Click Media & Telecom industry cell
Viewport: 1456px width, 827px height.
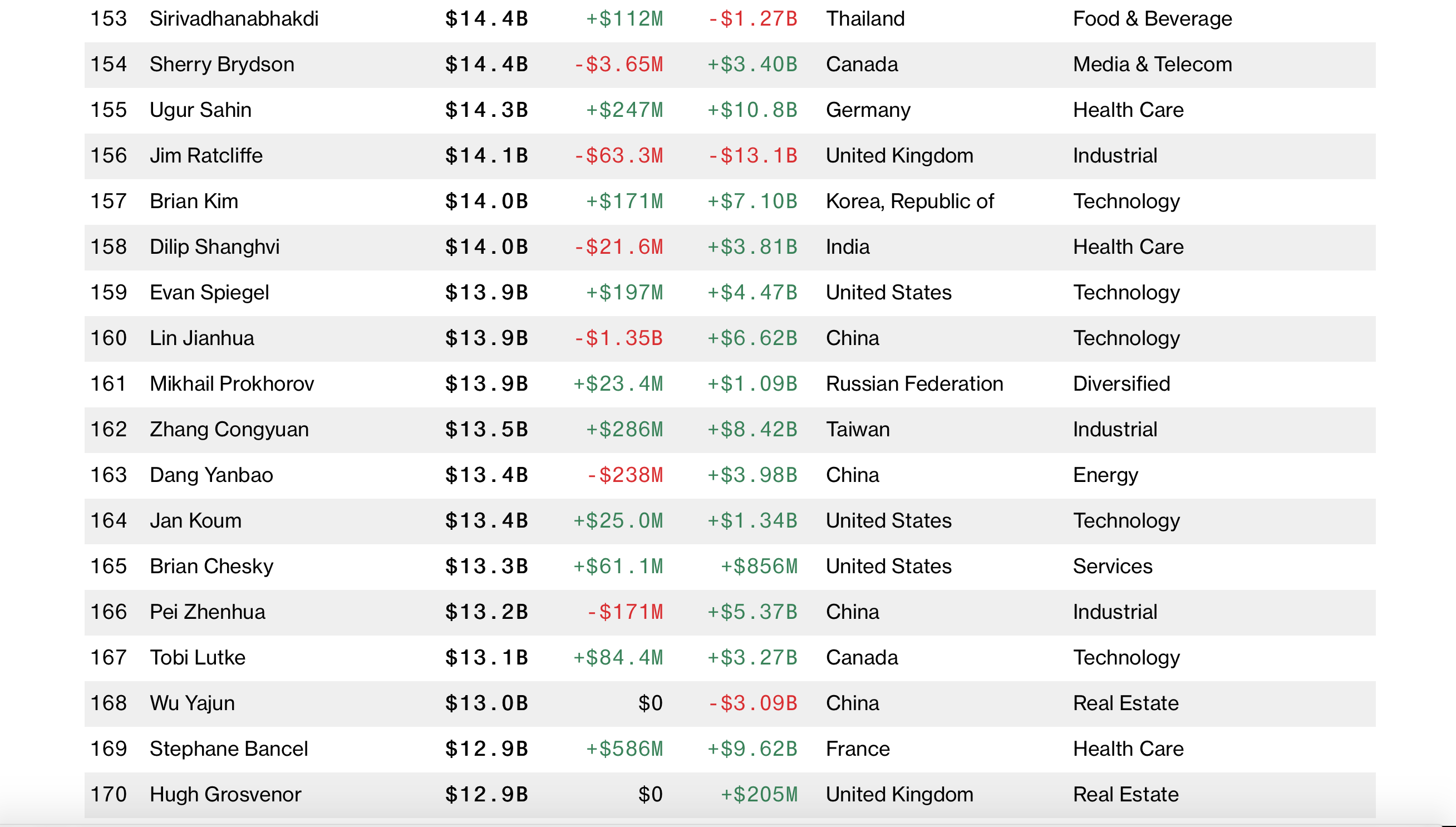1152,65
